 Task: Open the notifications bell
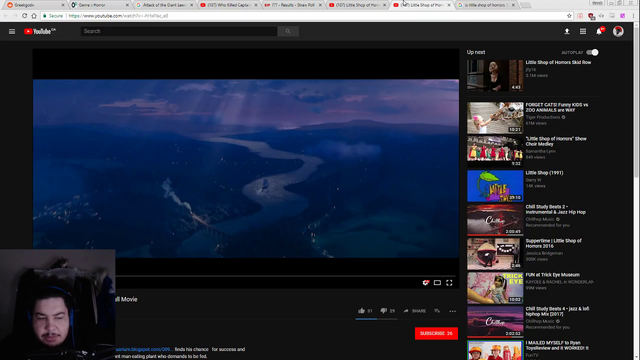click(x=599, y=31)
